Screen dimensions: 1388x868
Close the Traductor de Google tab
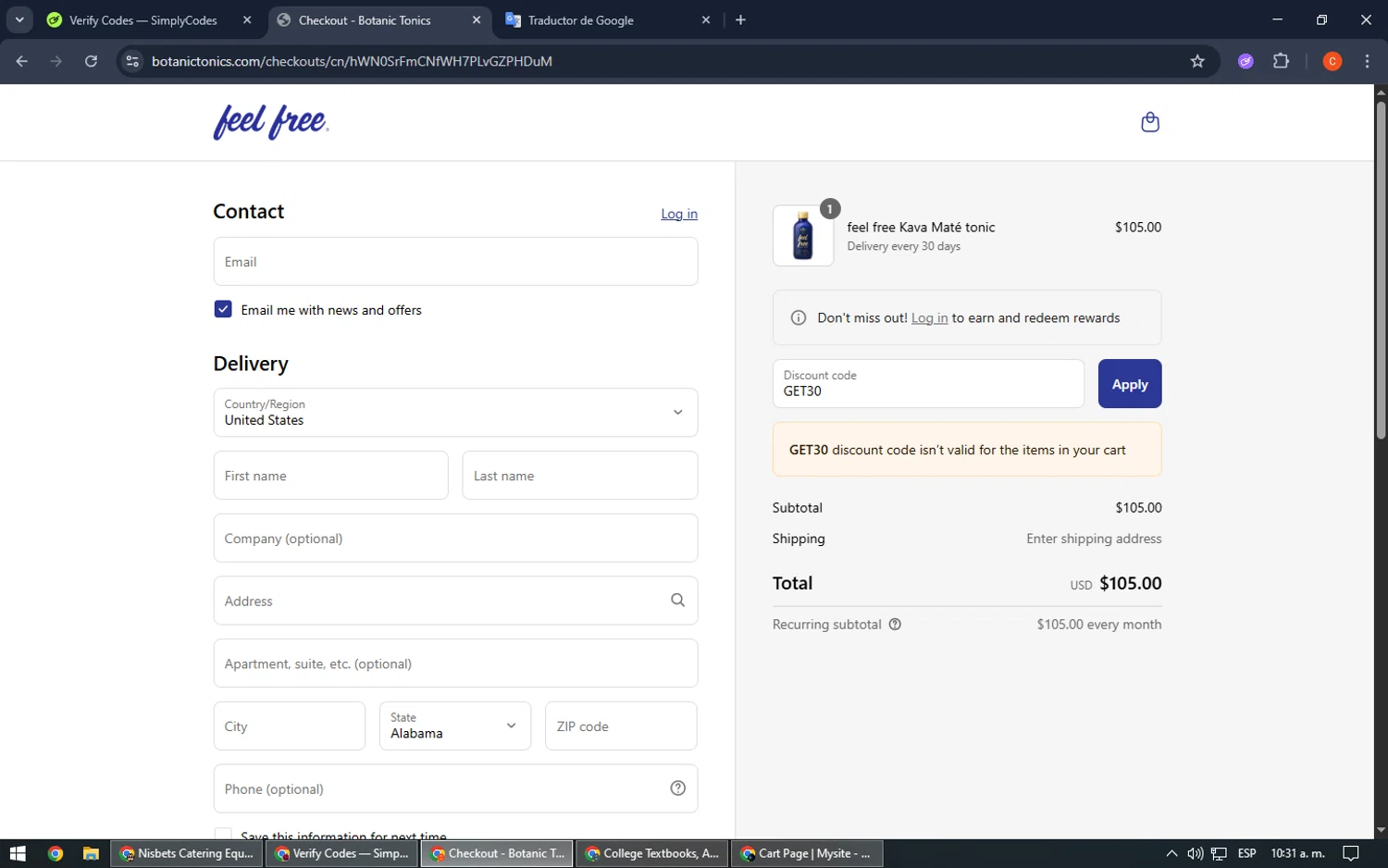click(706, 20)
